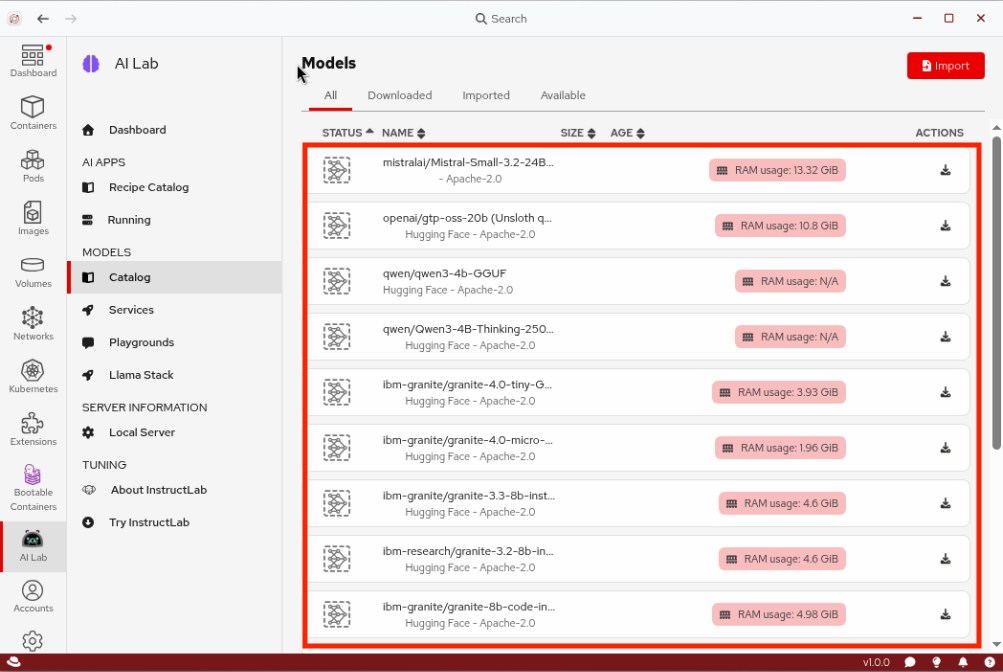The width and height of the screenshot is (1003, 672).
Task: Sort models by Name column
Action: pyautogui.click(x=403, y=133)
